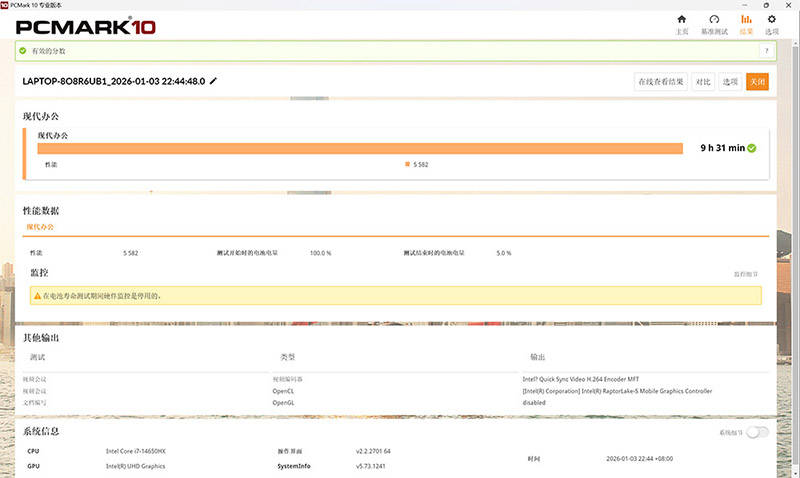The height and width of the screenshot is (478, 800).
Task: Click the orange Modern Office battery bar
Action: pyautogui.click(x=360, y=148)
